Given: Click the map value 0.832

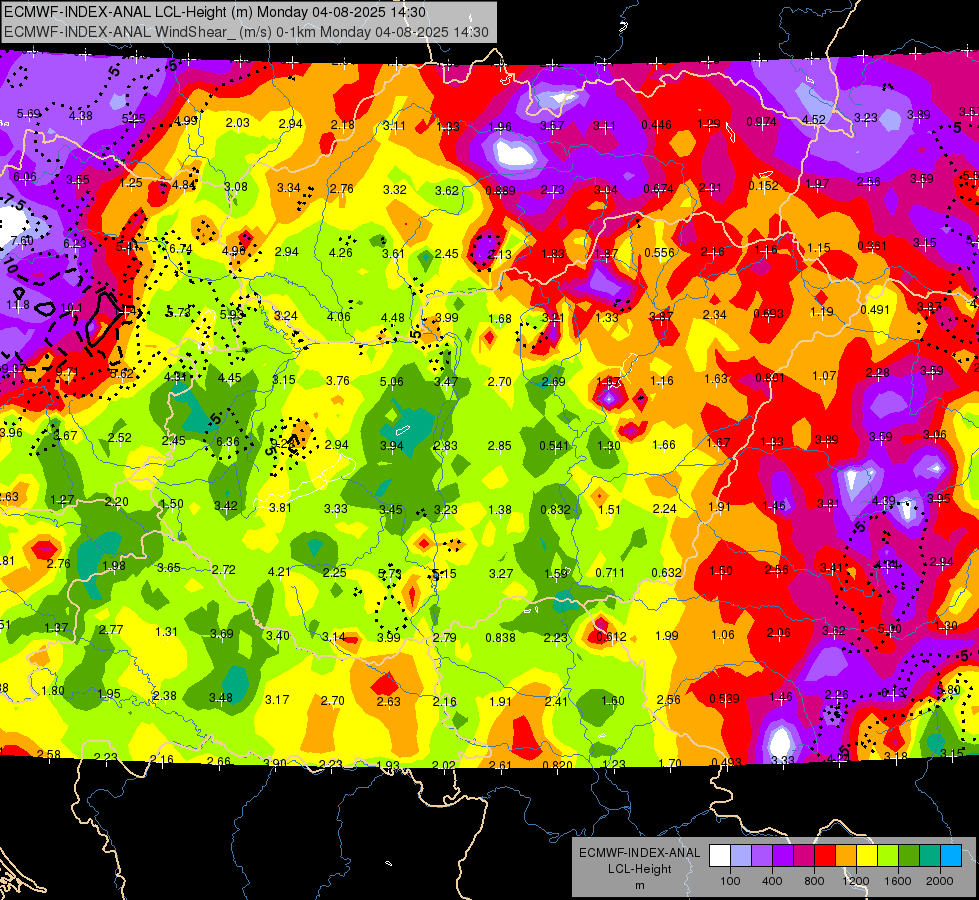Looking at the screenshot, I should (x=556, y=510).
